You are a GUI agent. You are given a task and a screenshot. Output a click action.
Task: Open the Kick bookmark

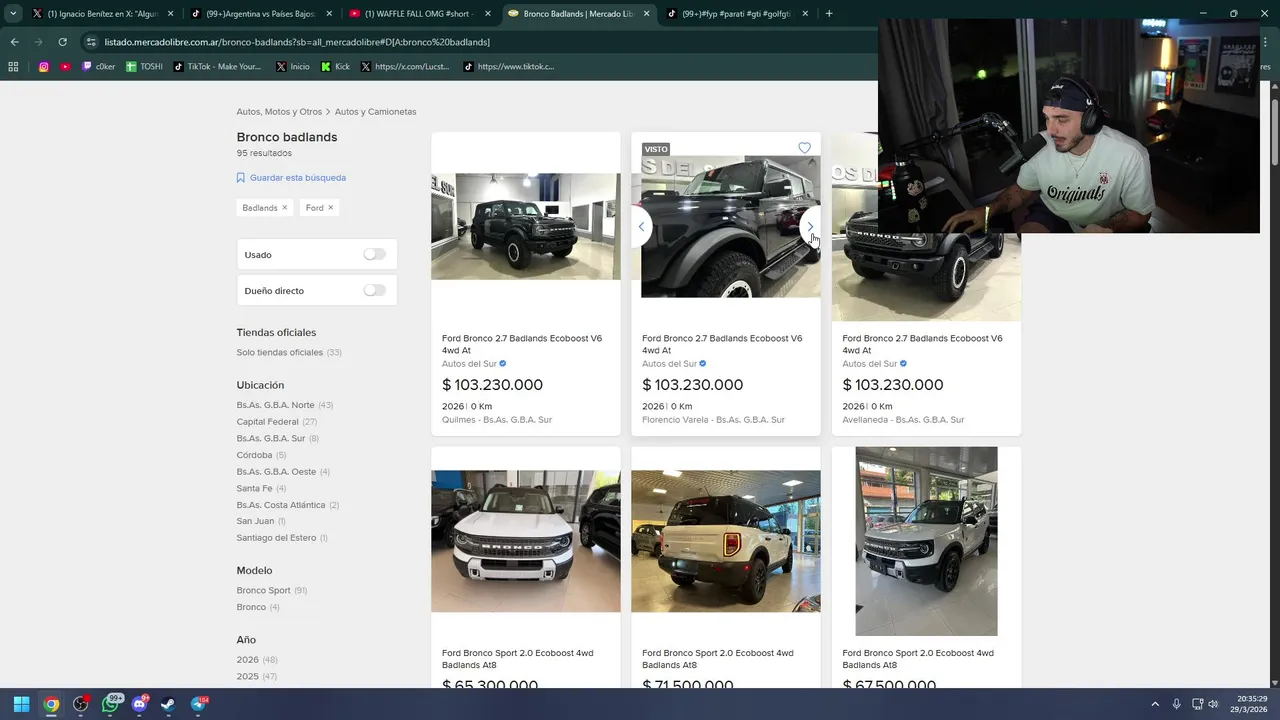click(x=335, y=67)
